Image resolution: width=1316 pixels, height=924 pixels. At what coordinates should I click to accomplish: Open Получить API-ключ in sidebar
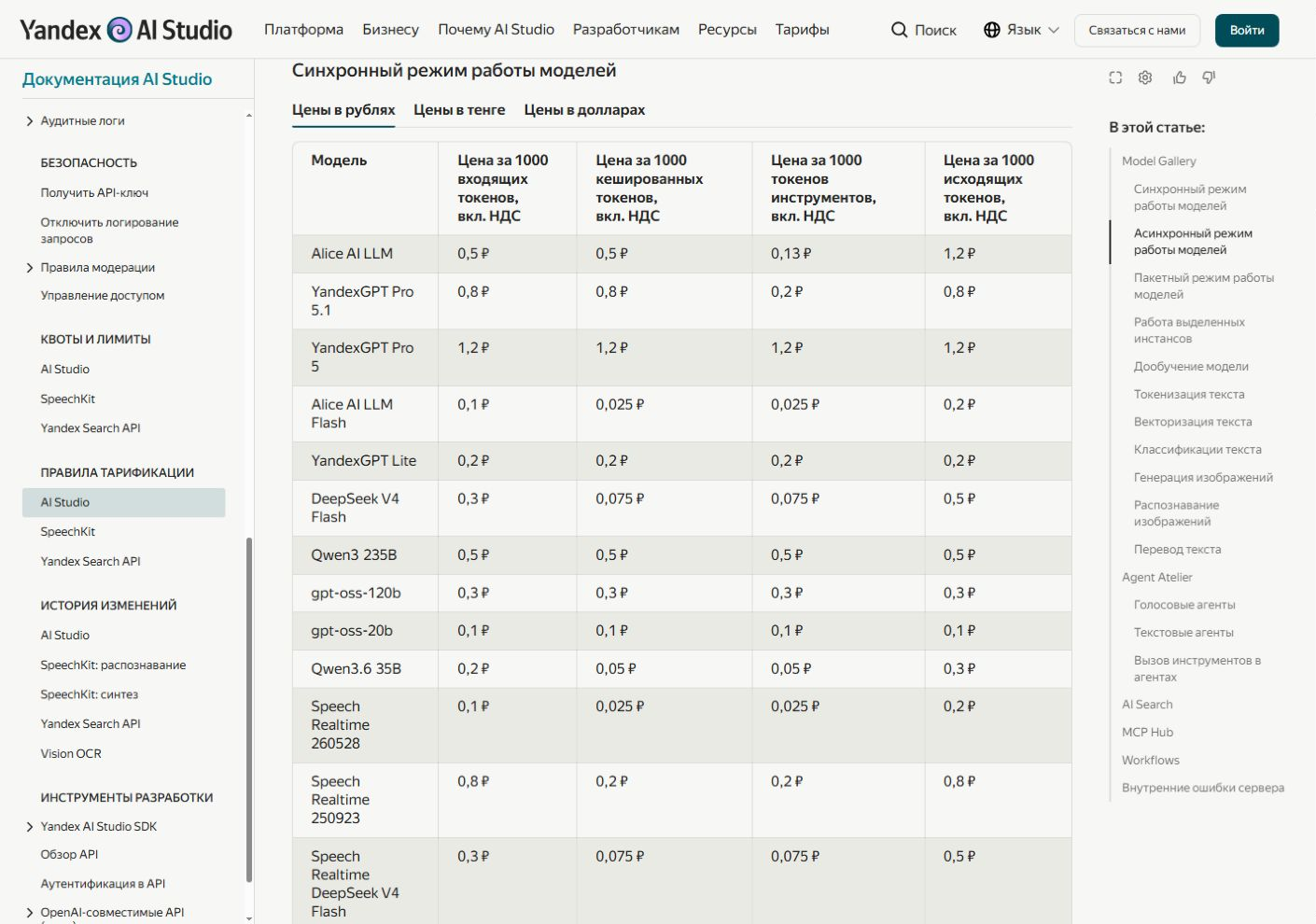click(x=94, y=193)
